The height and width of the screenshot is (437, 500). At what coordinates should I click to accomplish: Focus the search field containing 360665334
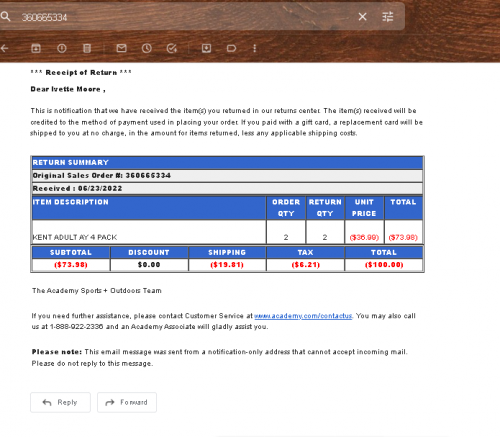point(187,17)
